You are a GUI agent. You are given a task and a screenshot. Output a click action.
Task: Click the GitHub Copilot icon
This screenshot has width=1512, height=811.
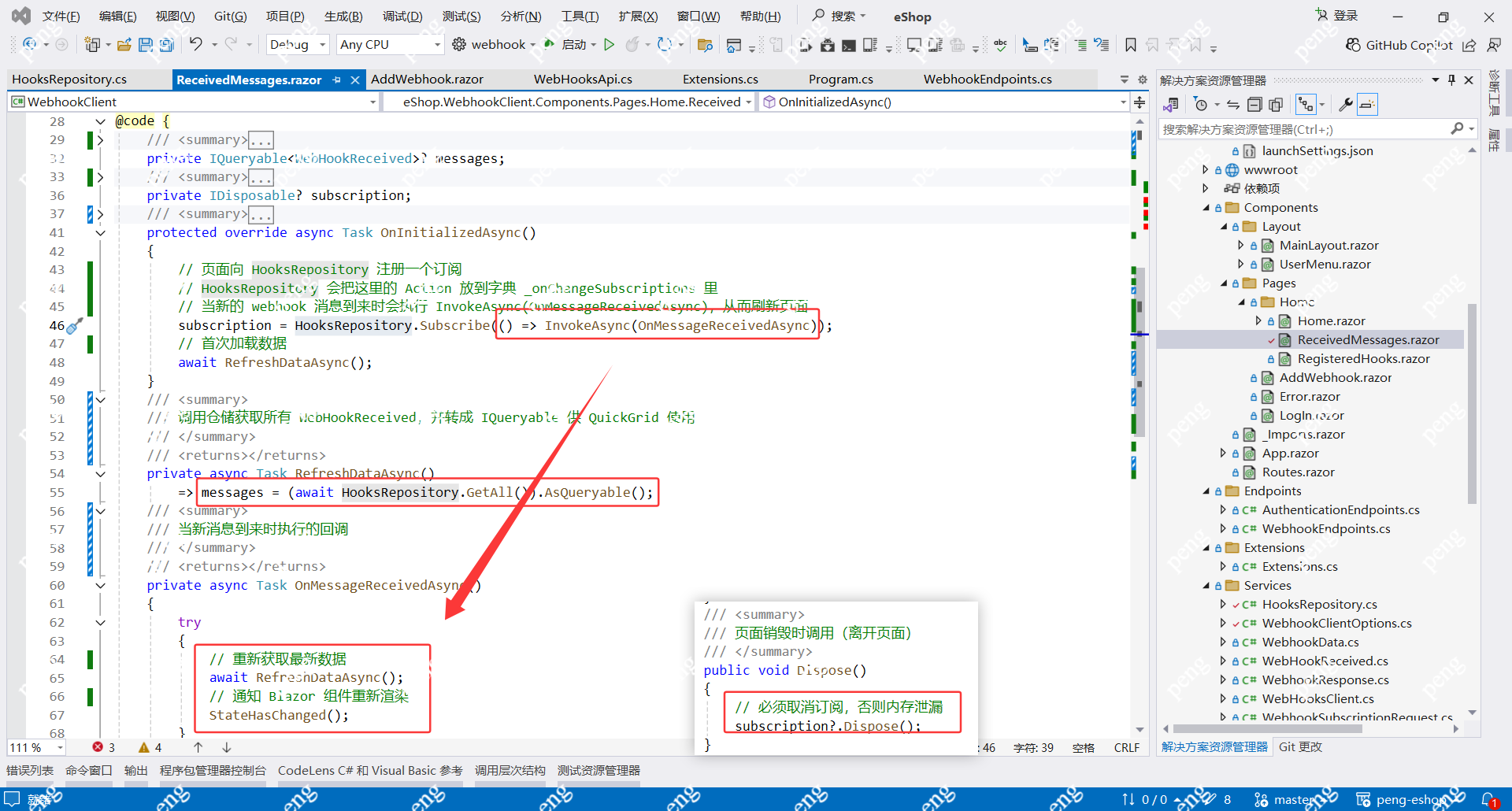pyautogui.click(x=1353, y=45)
